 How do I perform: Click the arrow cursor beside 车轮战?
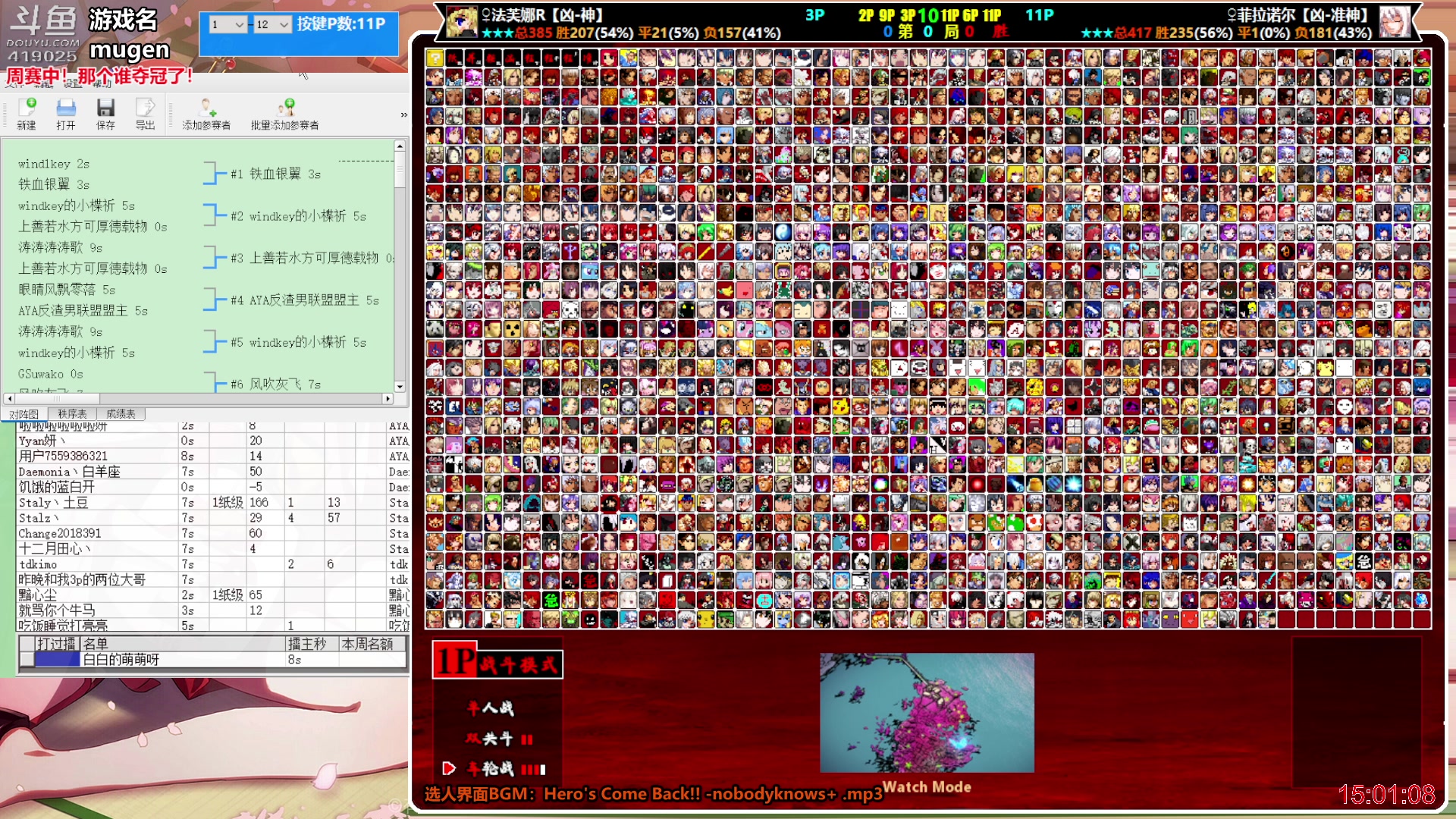point(449,769)
